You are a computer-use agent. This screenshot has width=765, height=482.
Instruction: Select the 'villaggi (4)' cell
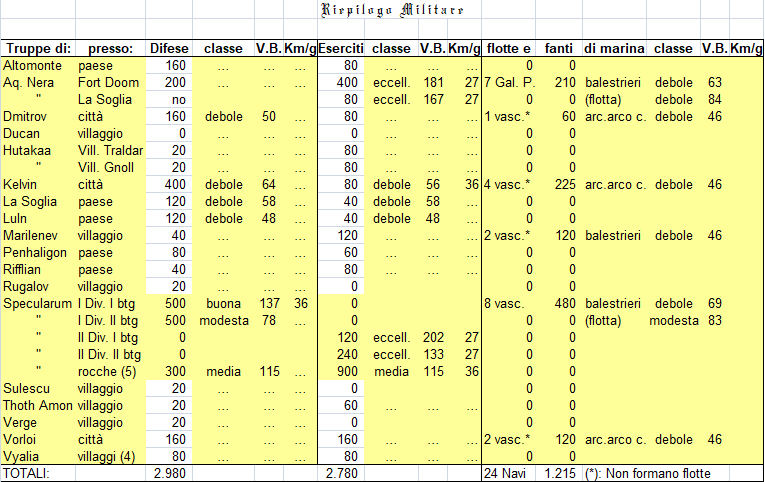[x=106, y=457]
